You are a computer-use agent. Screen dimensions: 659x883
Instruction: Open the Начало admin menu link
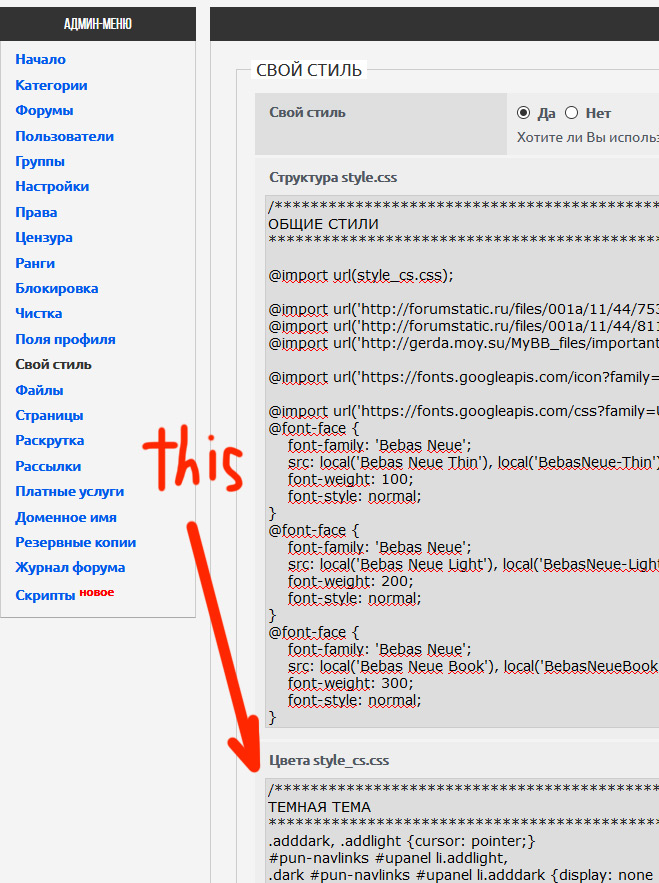40,60
